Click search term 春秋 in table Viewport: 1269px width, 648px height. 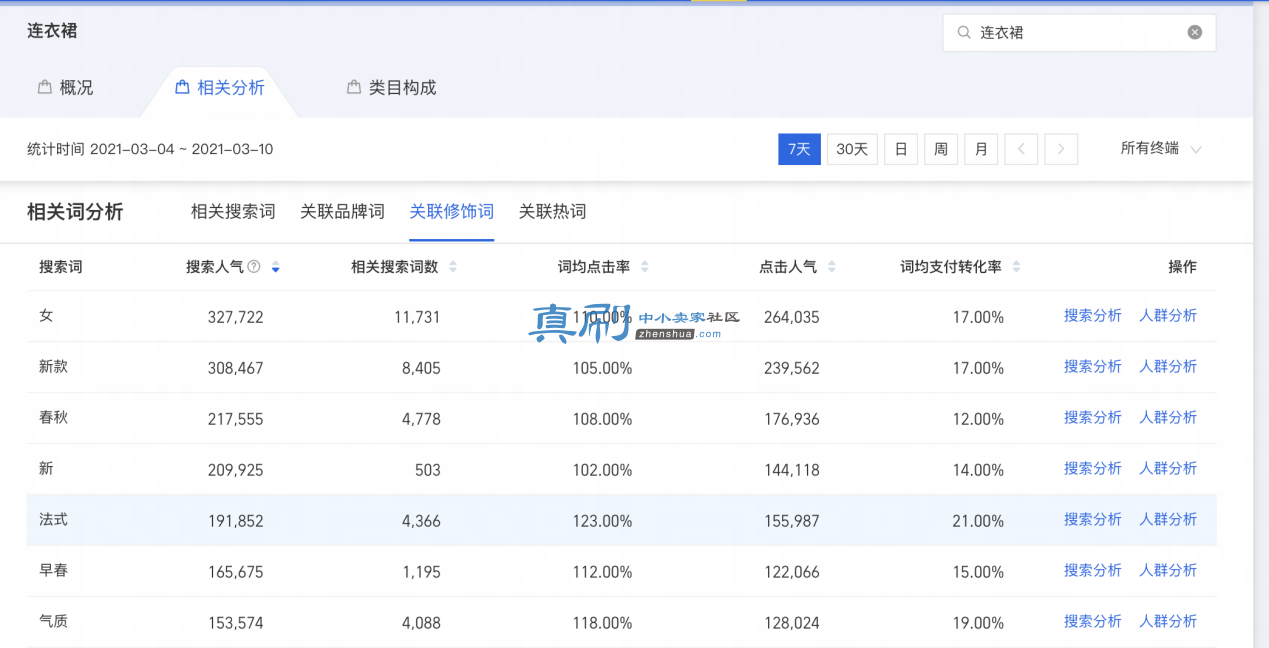click(53, 418)
